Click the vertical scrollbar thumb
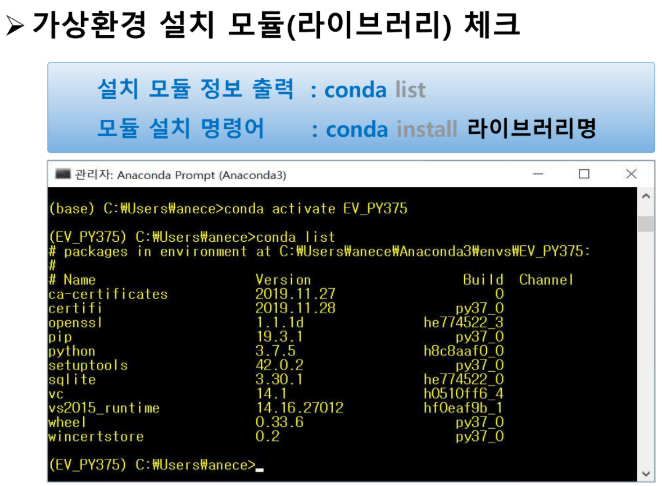665x486 pixels. click(646, 223)
